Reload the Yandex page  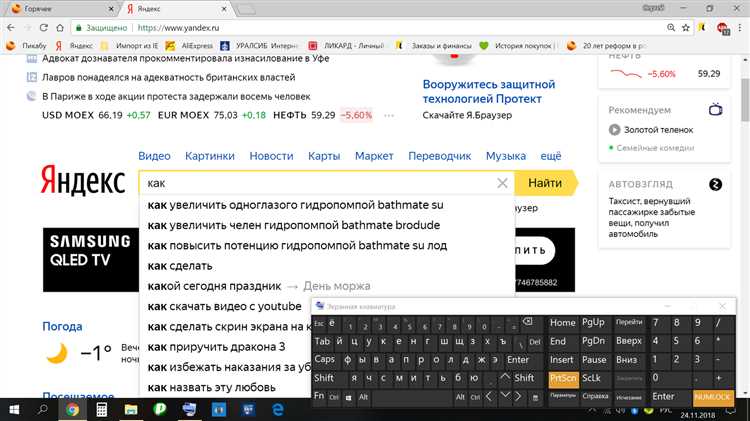44,28
